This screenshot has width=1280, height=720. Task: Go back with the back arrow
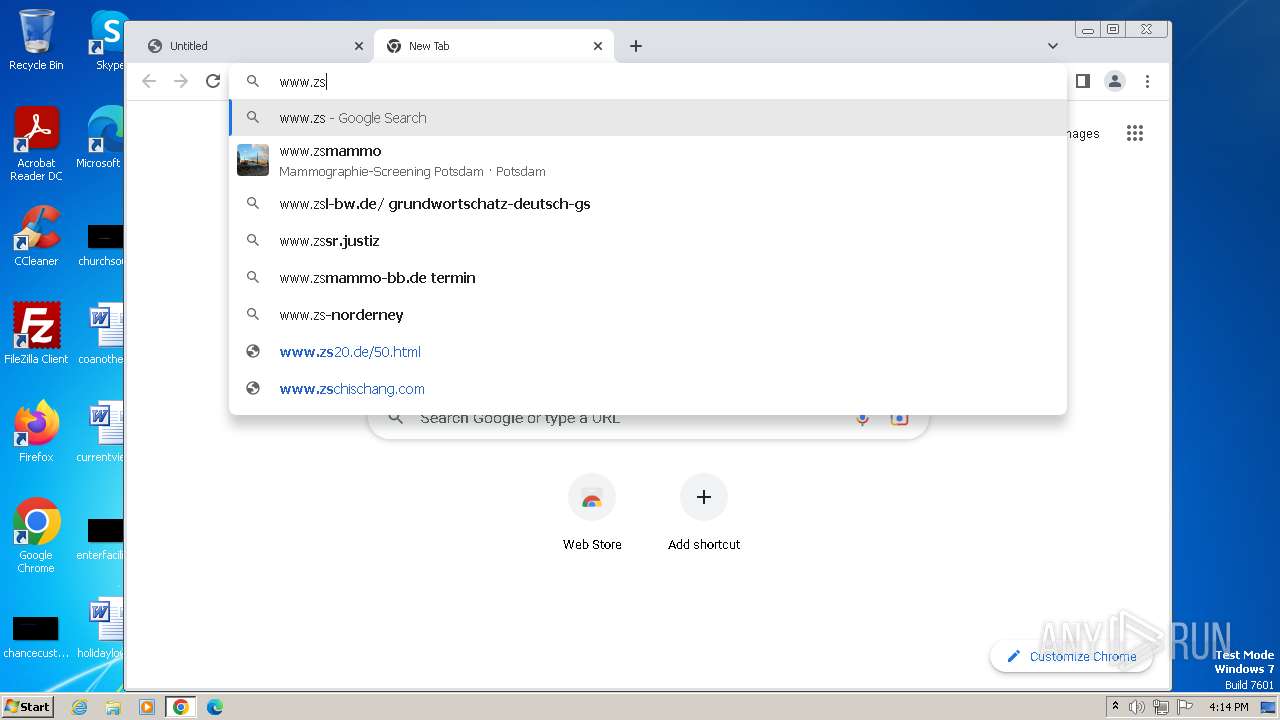149,81
